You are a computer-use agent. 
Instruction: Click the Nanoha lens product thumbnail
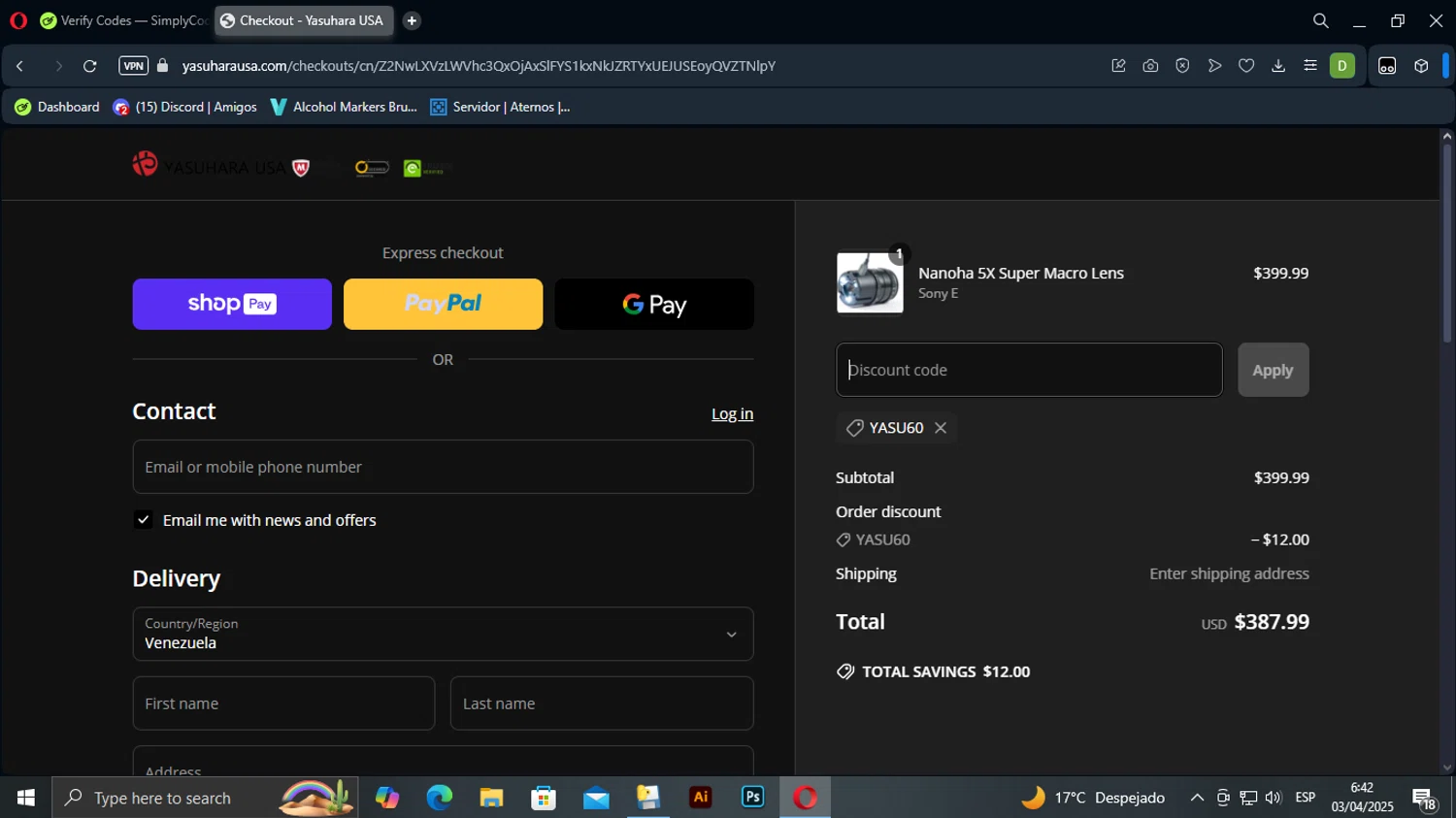[870, 282]
